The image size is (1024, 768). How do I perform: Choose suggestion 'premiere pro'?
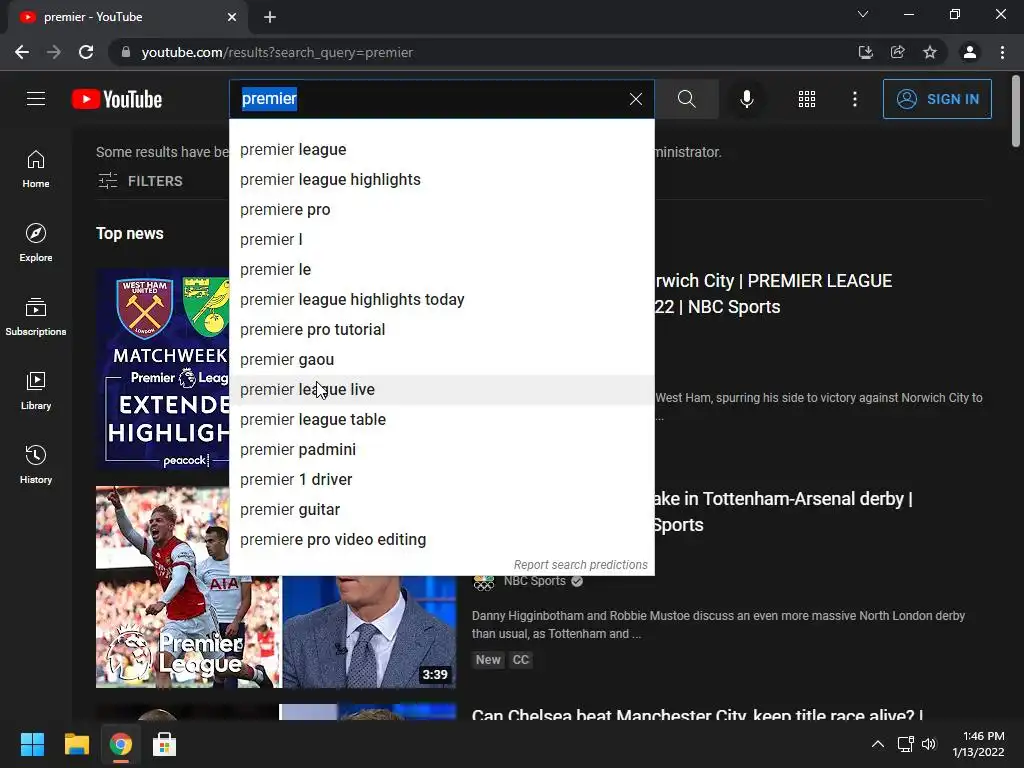pyautogui.click(x=441, y=210)
